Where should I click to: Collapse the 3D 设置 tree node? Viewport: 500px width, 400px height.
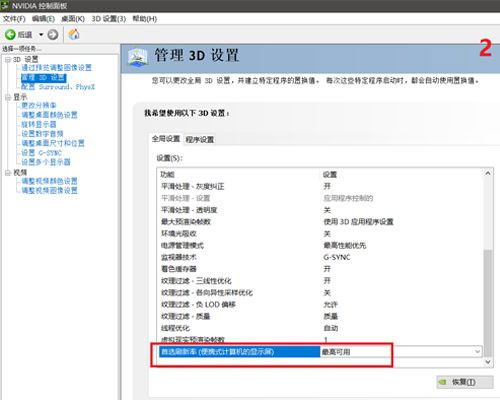click(x=8, y=60)
